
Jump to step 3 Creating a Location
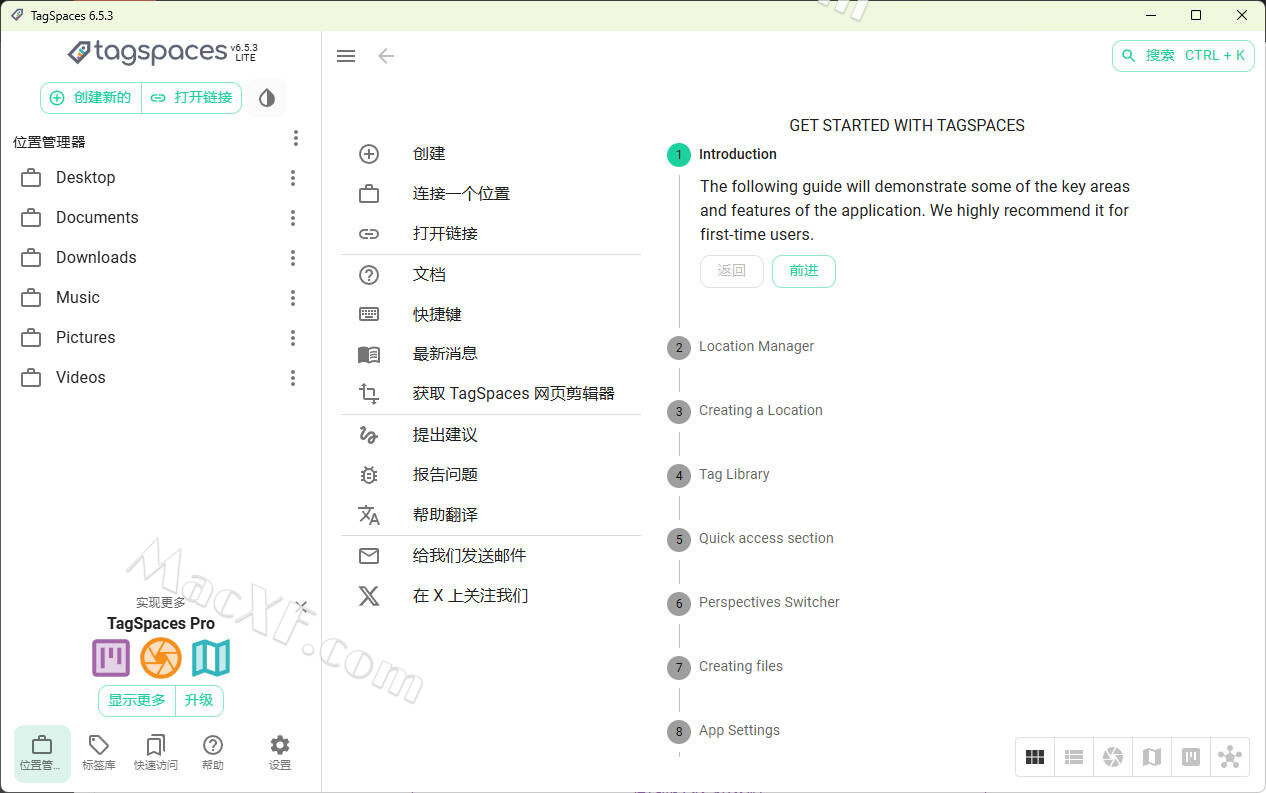[745, 411]
